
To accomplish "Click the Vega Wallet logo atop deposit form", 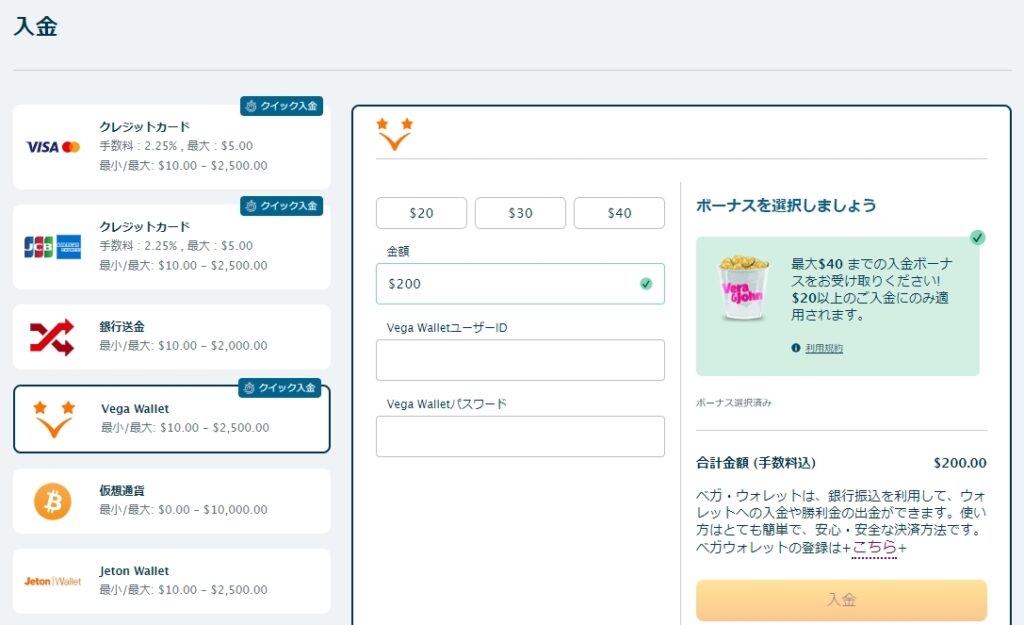I will [x=394, y=134].
